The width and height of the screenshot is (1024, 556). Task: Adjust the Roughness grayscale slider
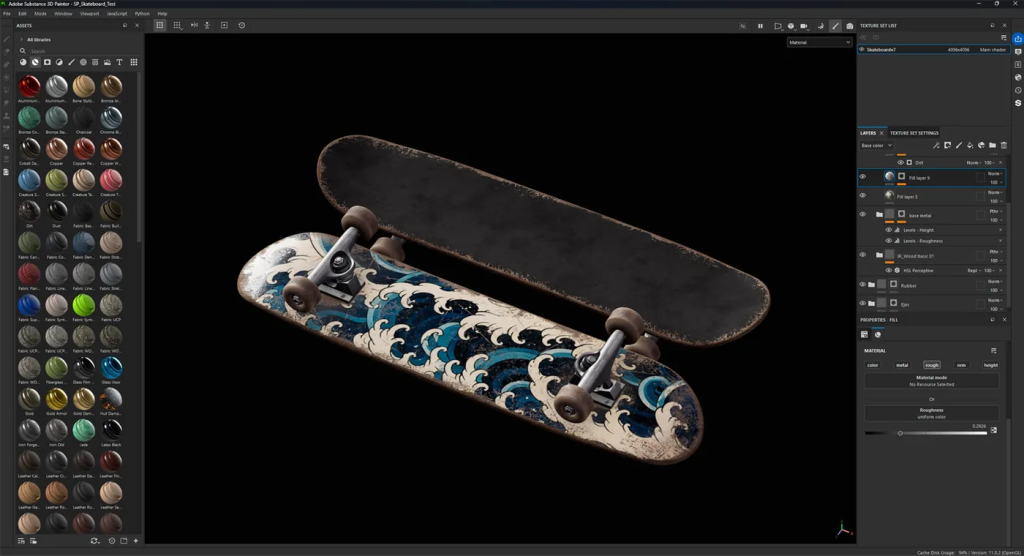[x=925, y=433]
